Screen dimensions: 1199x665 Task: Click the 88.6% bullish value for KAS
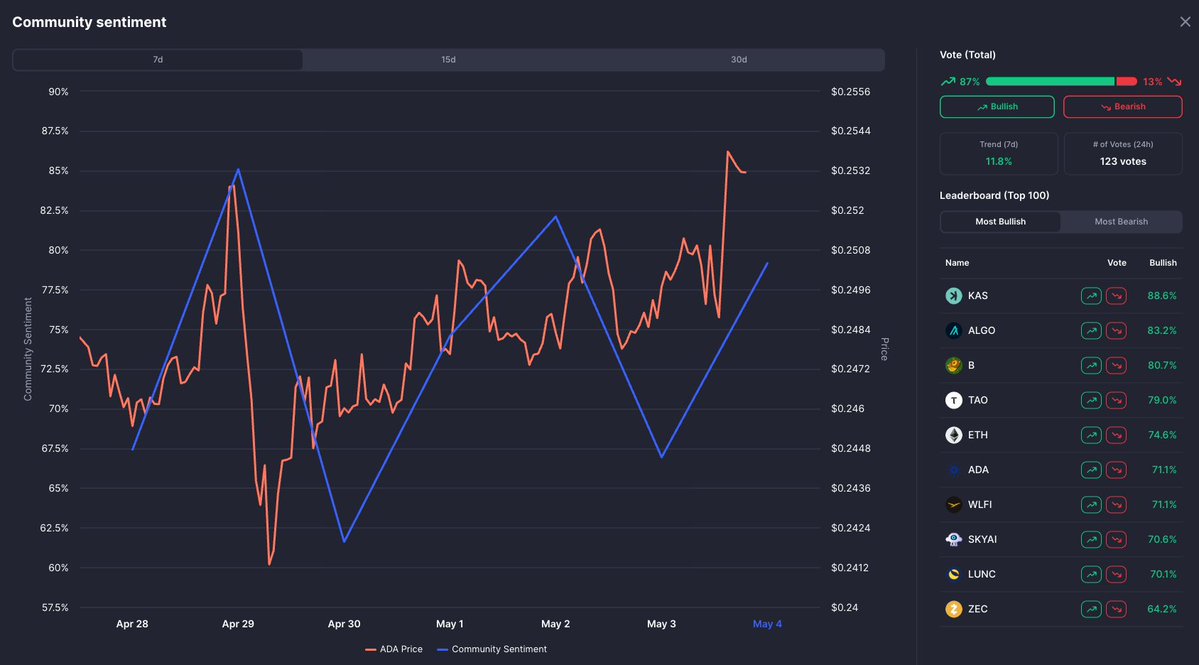[1162, 296]
